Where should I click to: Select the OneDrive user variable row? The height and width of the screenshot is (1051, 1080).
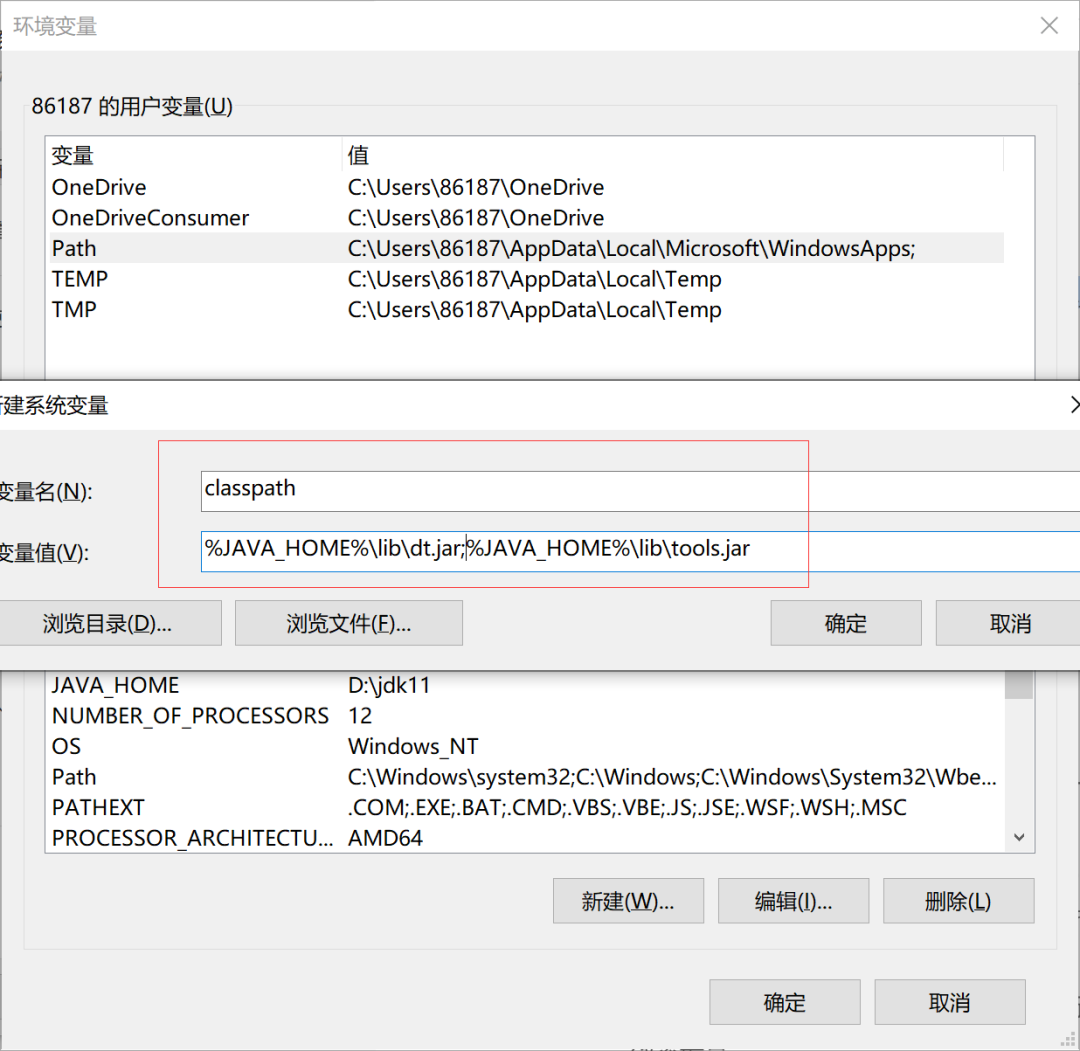pyautogui.click(x=525, y=187)
